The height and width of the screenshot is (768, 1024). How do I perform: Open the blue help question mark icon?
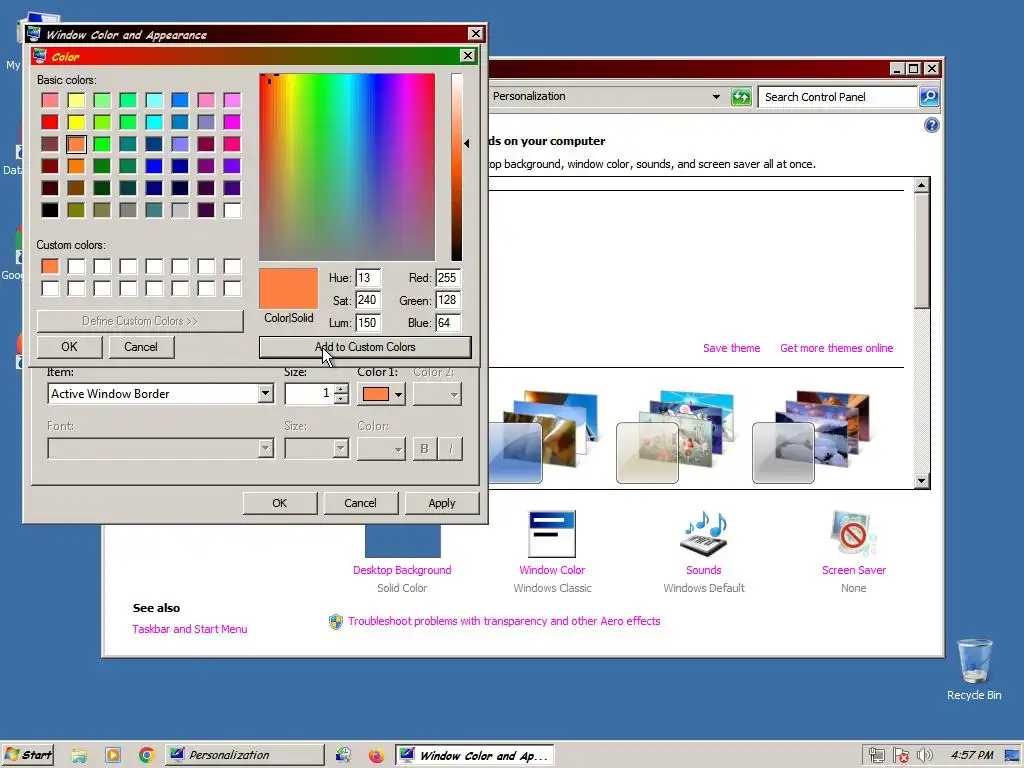pyautogui.click(x=932, y=125)
